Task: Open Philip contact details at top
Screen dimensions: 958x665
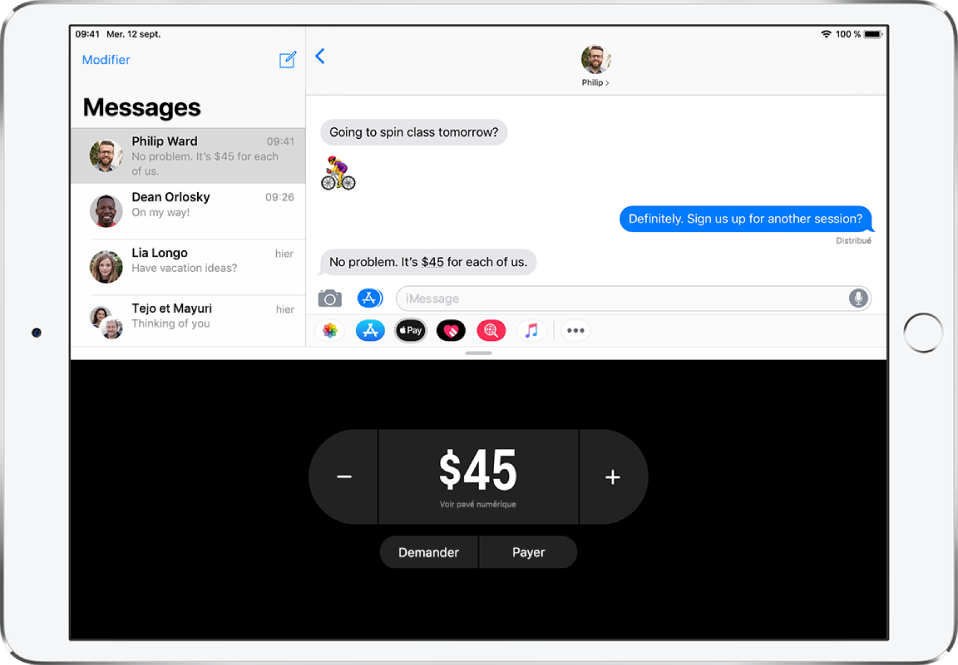Action: (x=595, y=66)
